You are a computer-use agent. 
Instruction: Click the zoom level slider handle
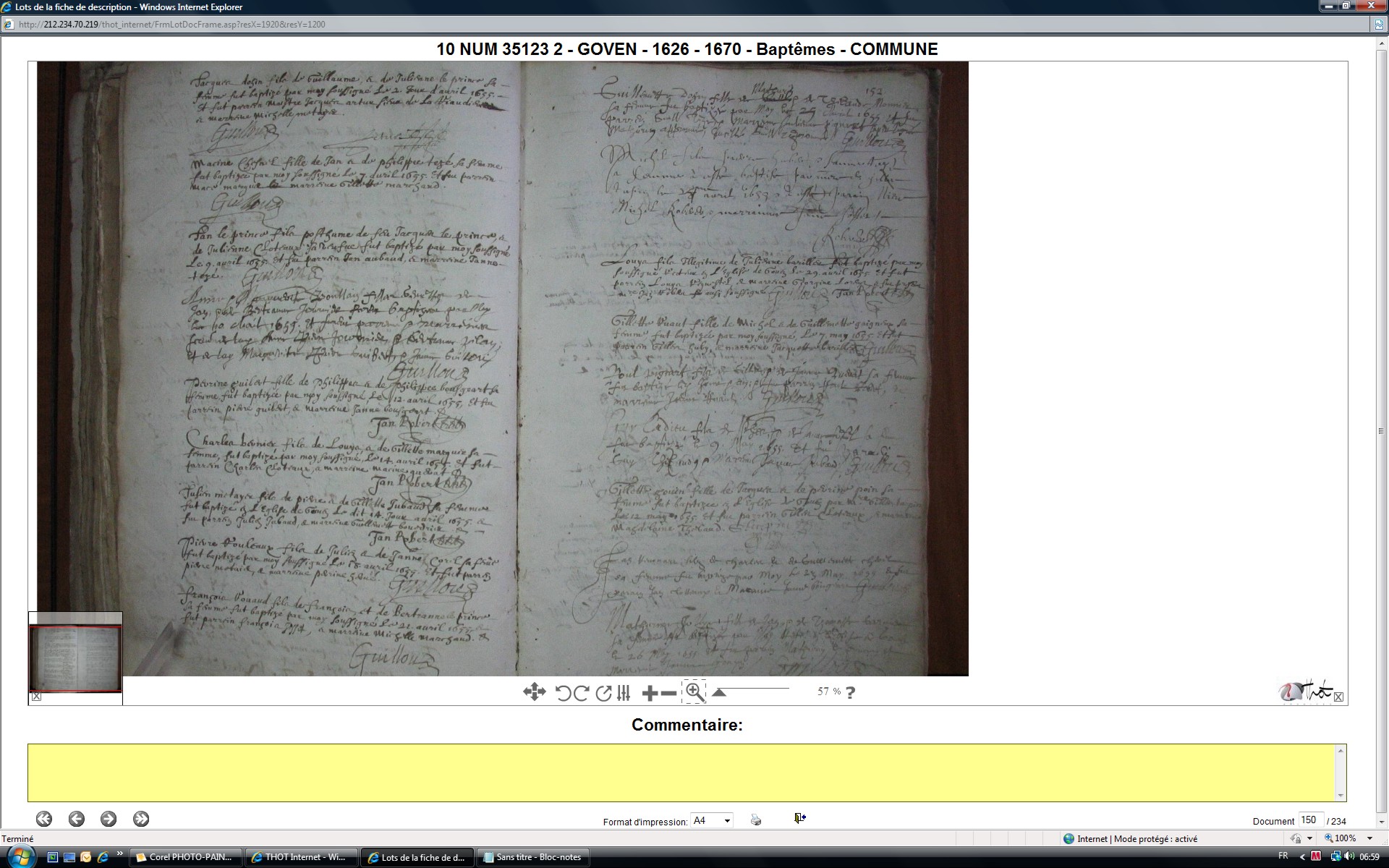click(719, 692)
